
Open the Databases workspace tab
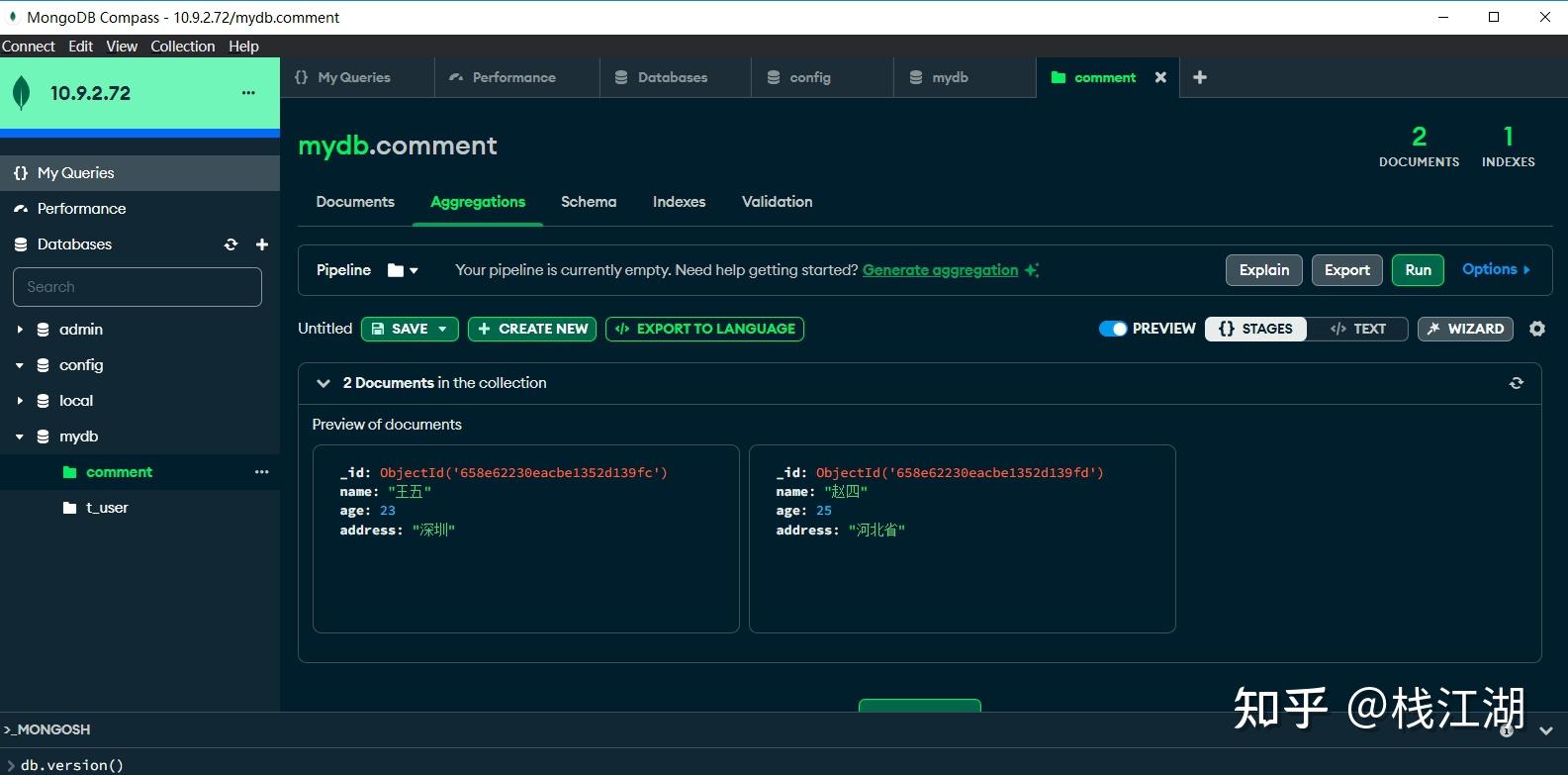pos(676,77)
